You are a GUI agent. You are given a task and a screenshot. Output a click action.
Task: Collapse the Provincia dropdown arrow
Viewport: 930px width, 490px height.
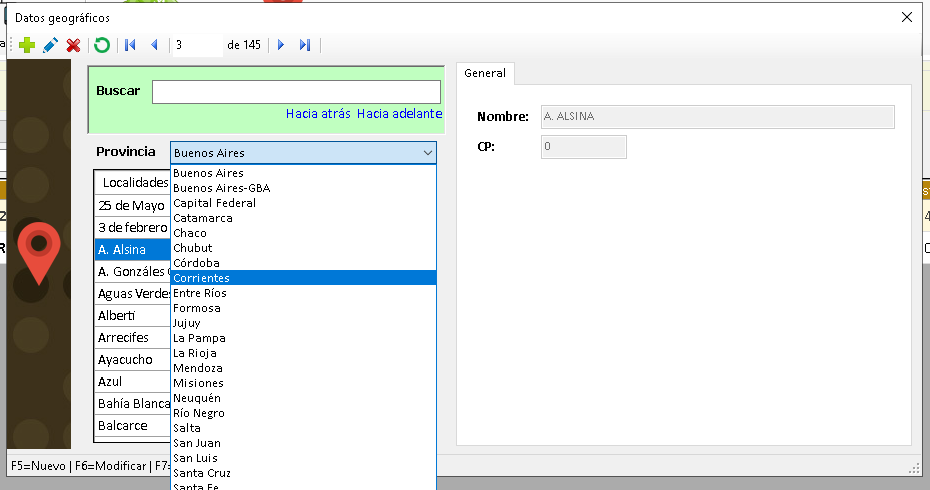428,153
